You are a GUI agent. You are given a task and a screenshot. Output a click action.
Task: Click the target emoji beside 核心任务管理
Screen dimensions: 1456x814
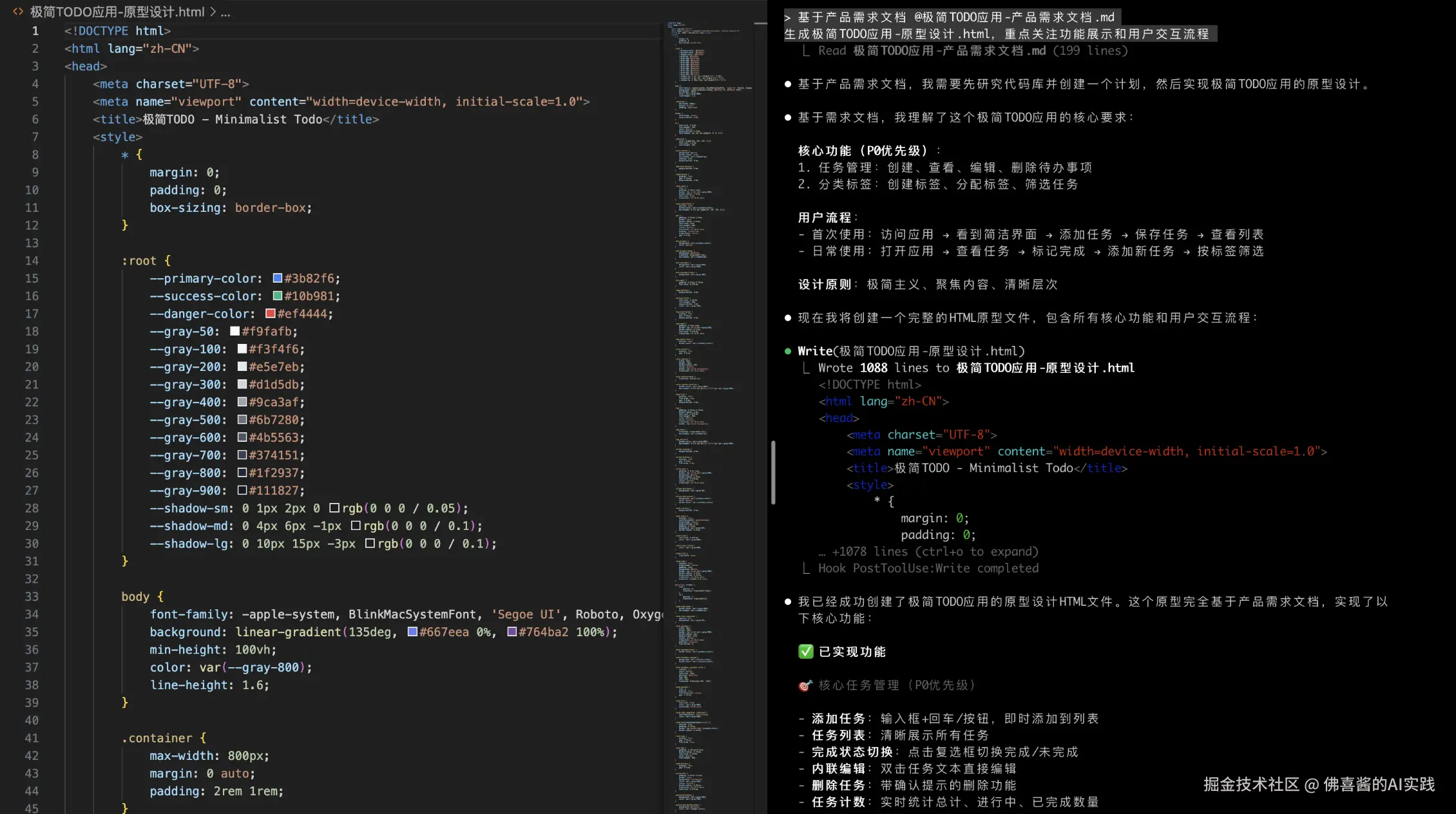coord(805,686)
